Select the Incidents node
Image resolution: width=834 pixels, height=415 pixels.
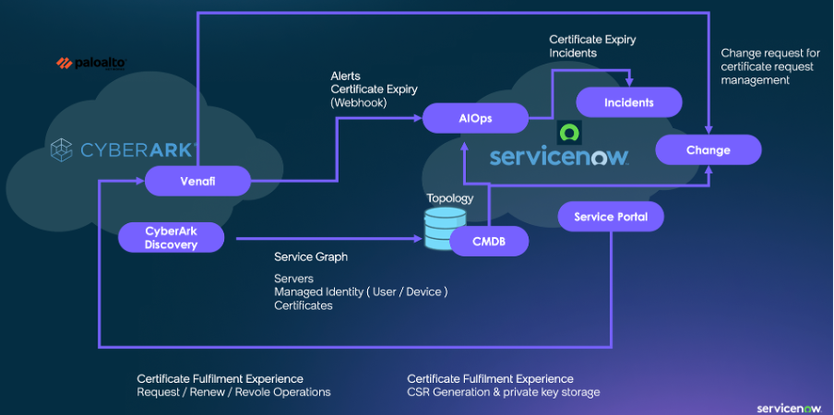click(629, 102)
